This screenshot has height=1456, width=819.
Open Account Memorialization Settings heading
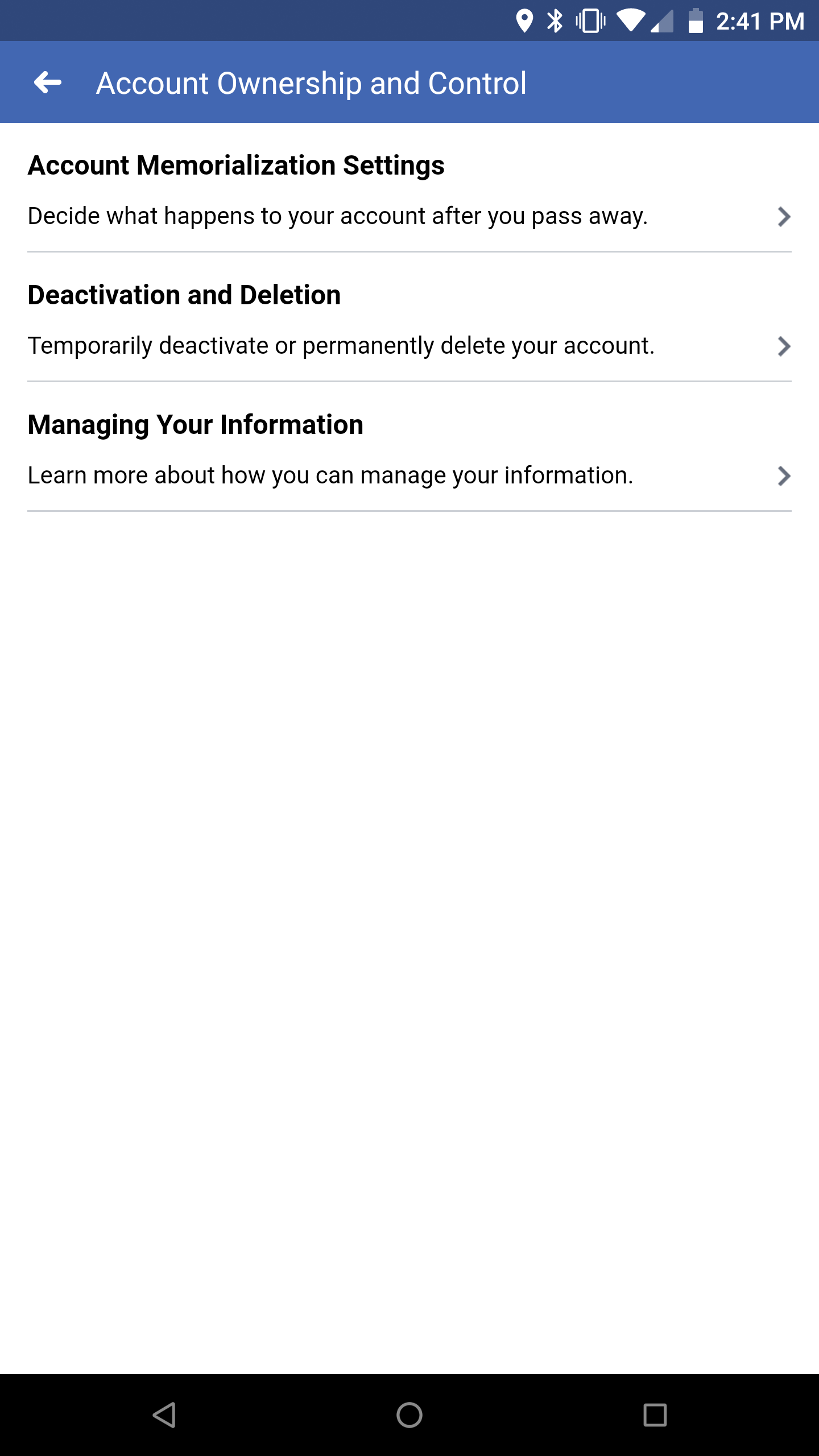tap(236, 166)
